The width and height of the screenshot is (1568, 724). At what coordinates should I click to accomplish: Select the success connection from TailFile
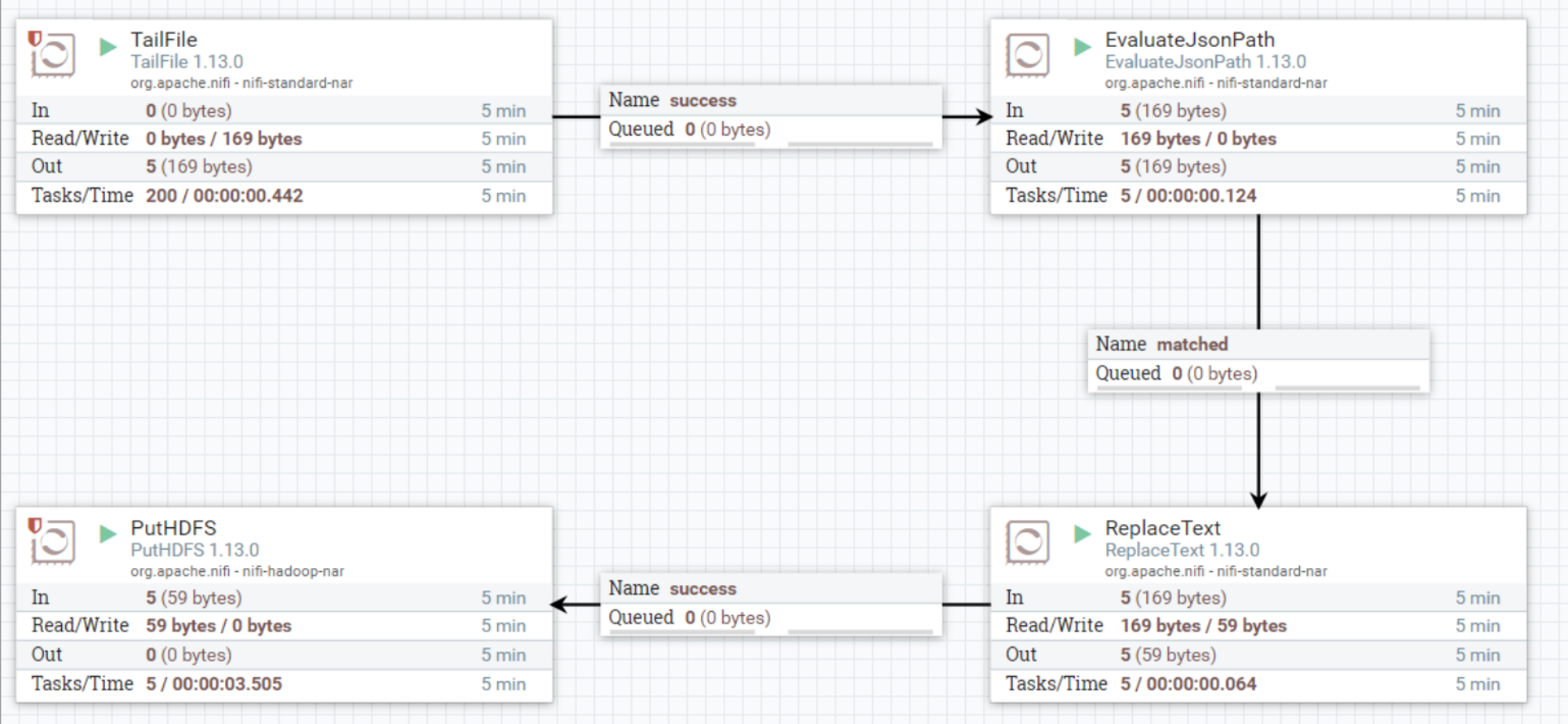tap(771, 116)
